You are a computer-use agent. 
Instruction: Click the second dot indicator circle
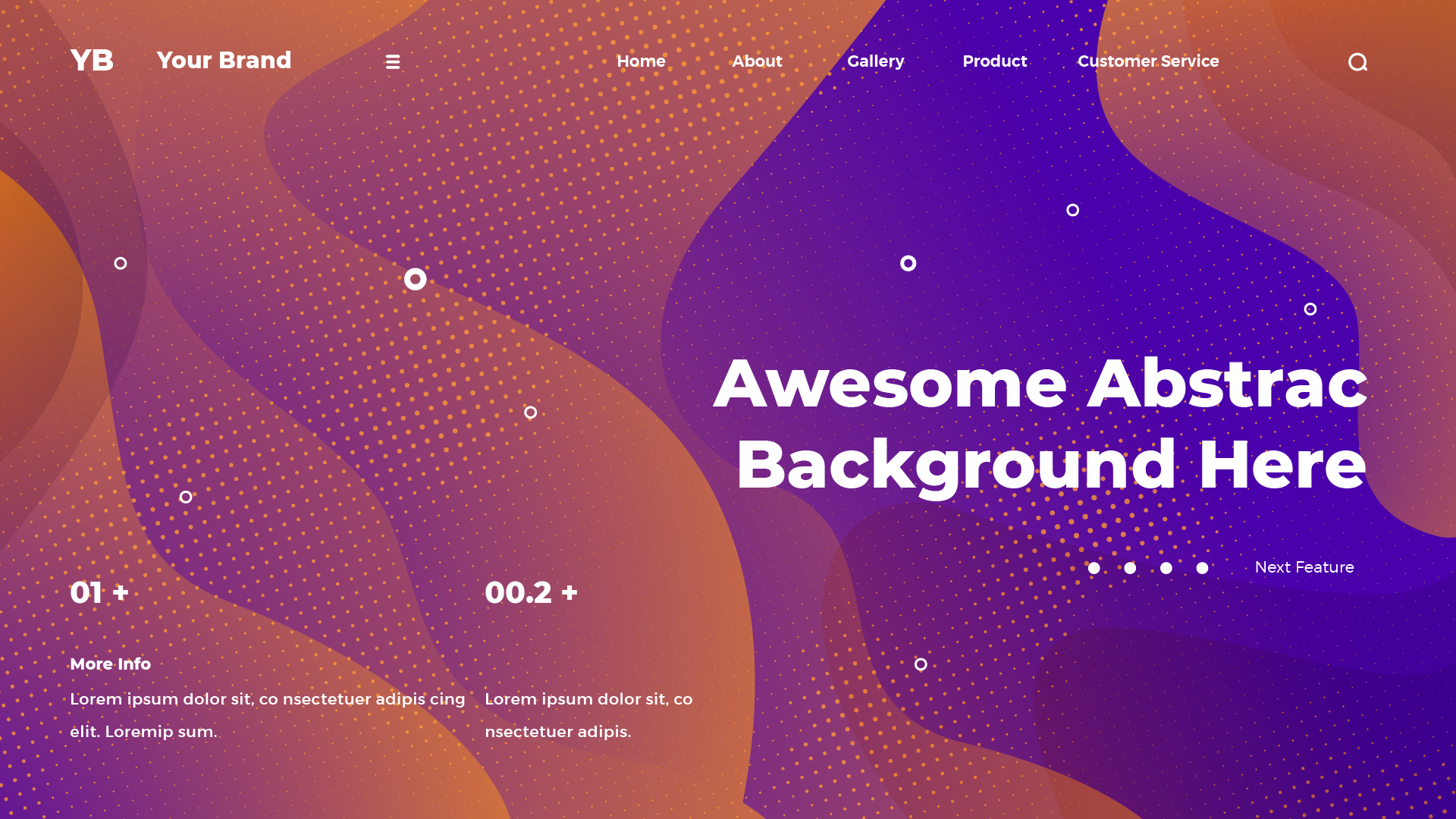pos(1130,568)
